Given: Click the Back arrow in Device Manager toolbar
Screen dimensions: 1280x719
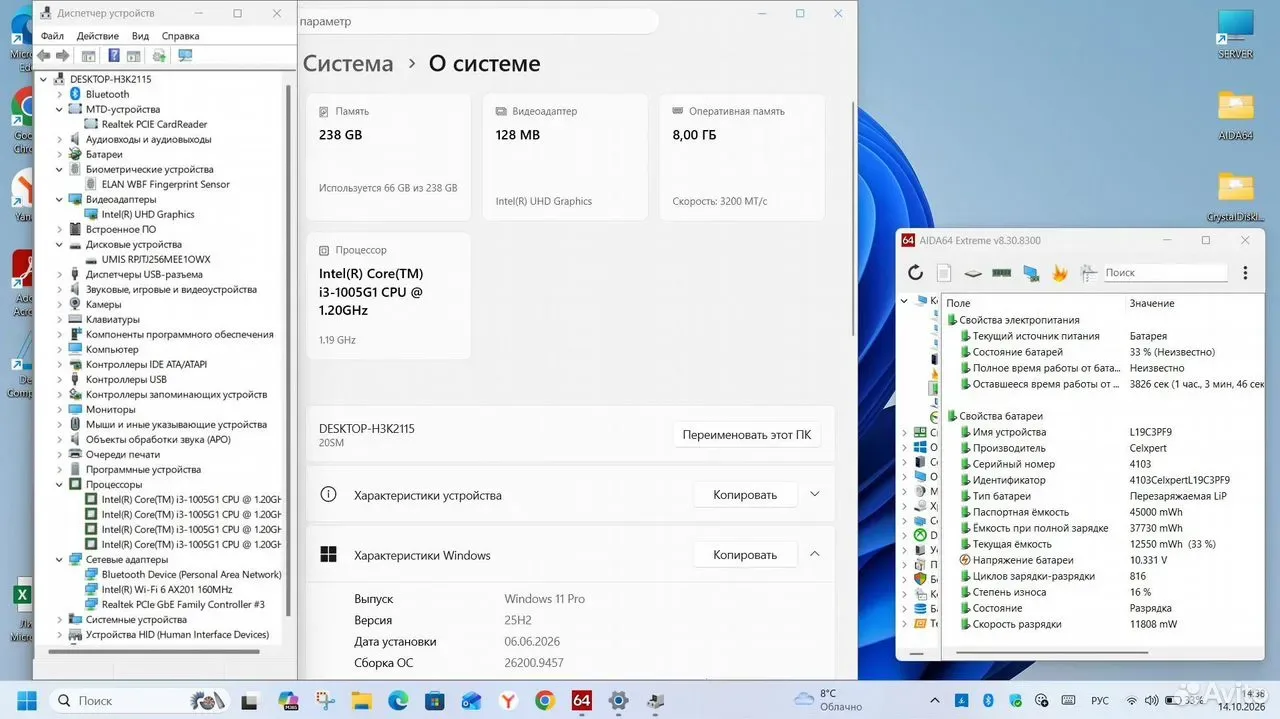Looking at the screenshot, I should point(44,55).
